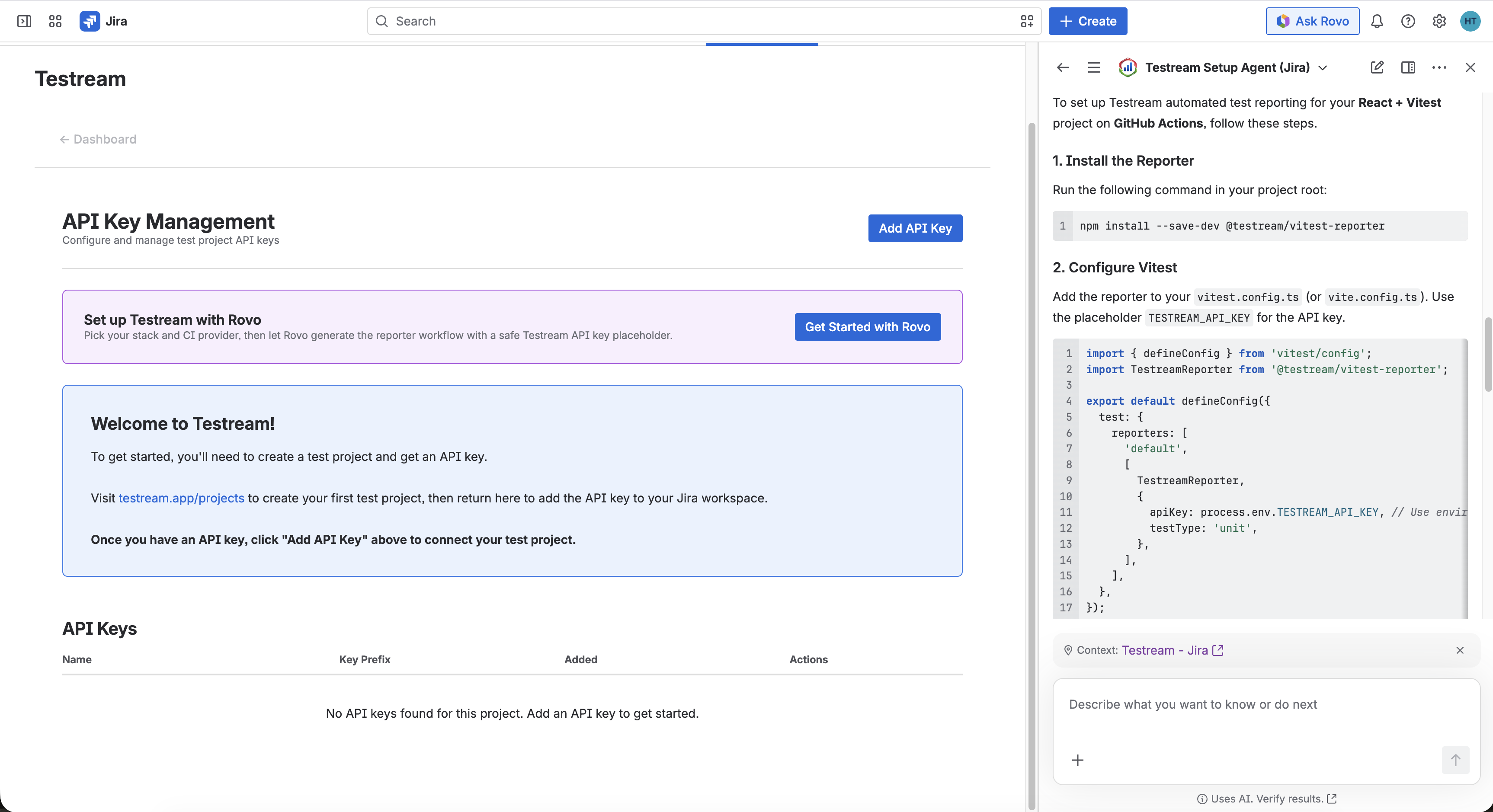Click the send arrow button
Viewport: 1493px width, 812px height.
click(x=1455, y=760)
